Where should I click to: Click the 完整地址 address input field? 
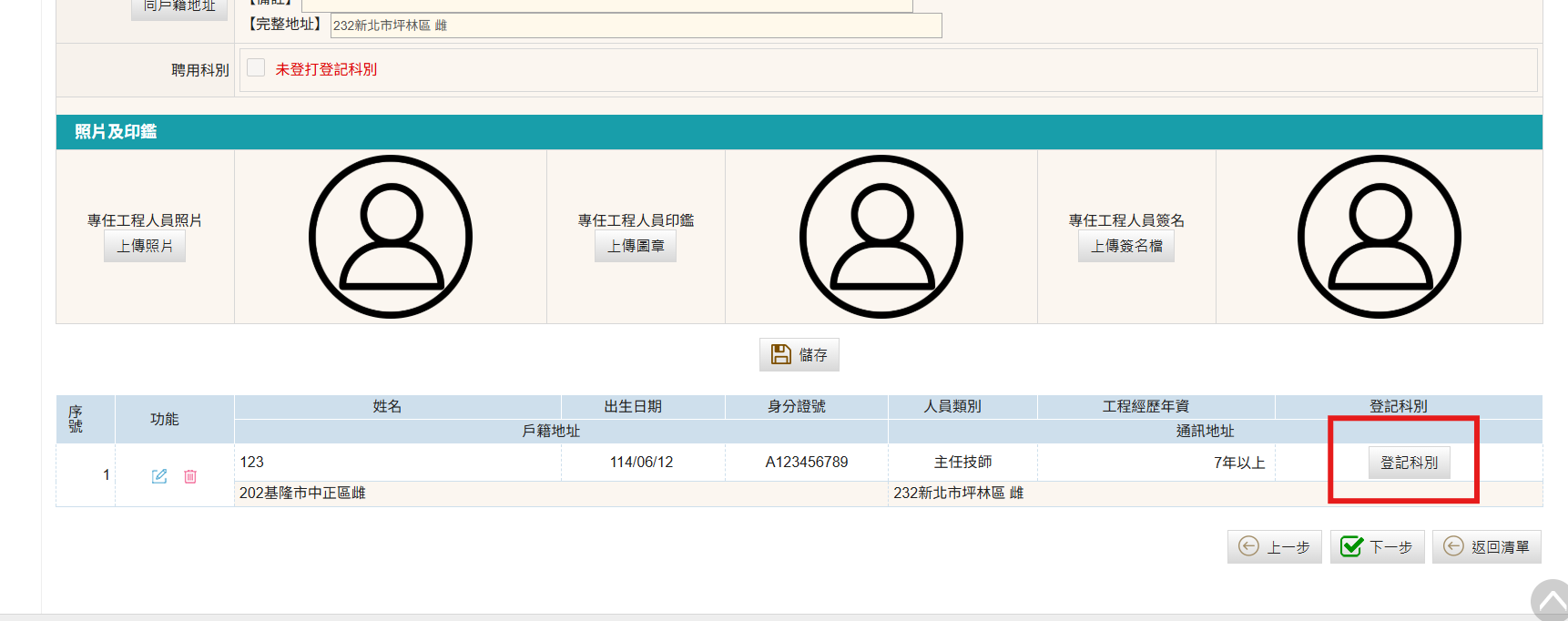636,25
